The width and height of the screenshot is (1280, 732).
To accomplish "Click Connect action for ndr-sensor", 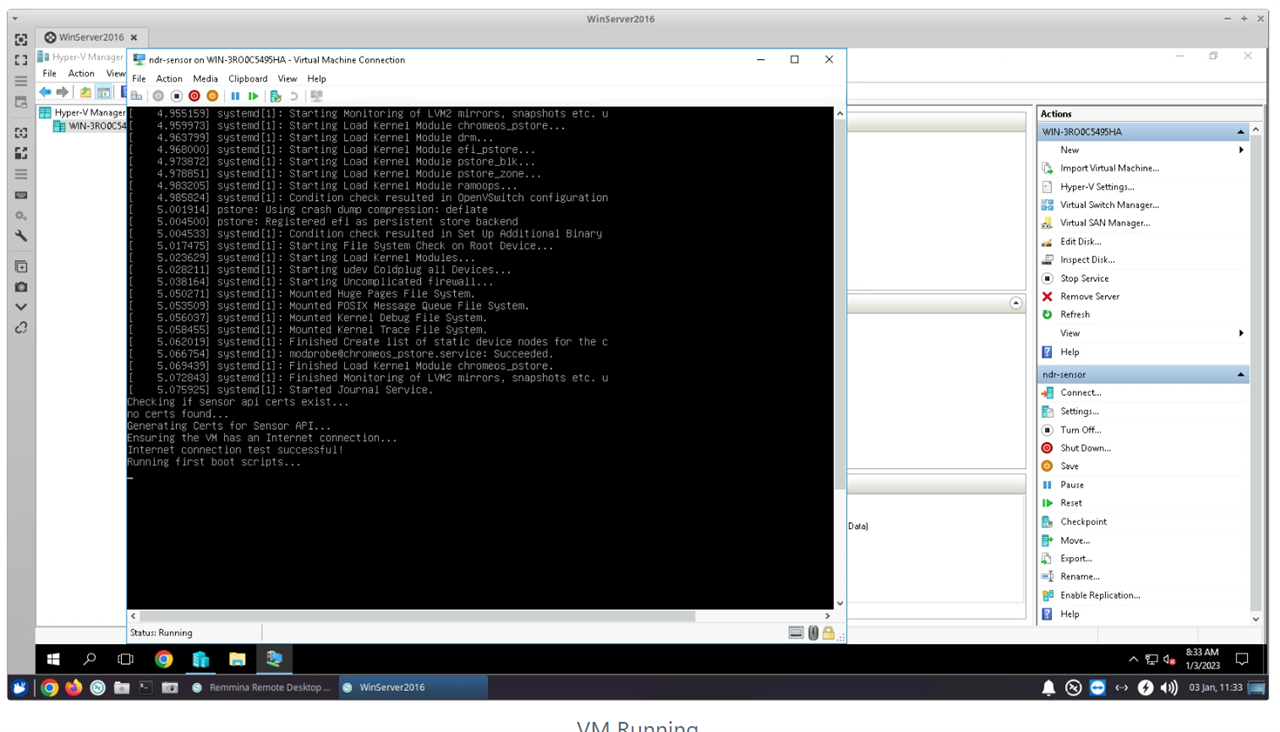I will (1080, 393).
